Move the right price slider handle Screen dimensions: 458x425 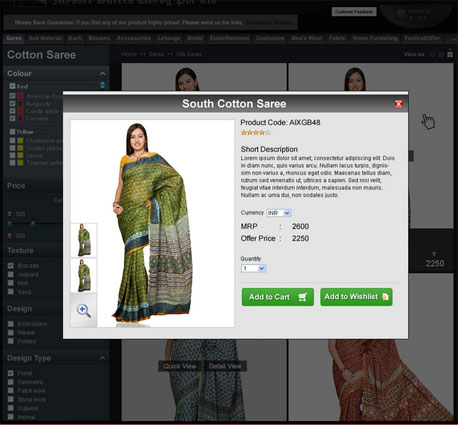point(33,224)
